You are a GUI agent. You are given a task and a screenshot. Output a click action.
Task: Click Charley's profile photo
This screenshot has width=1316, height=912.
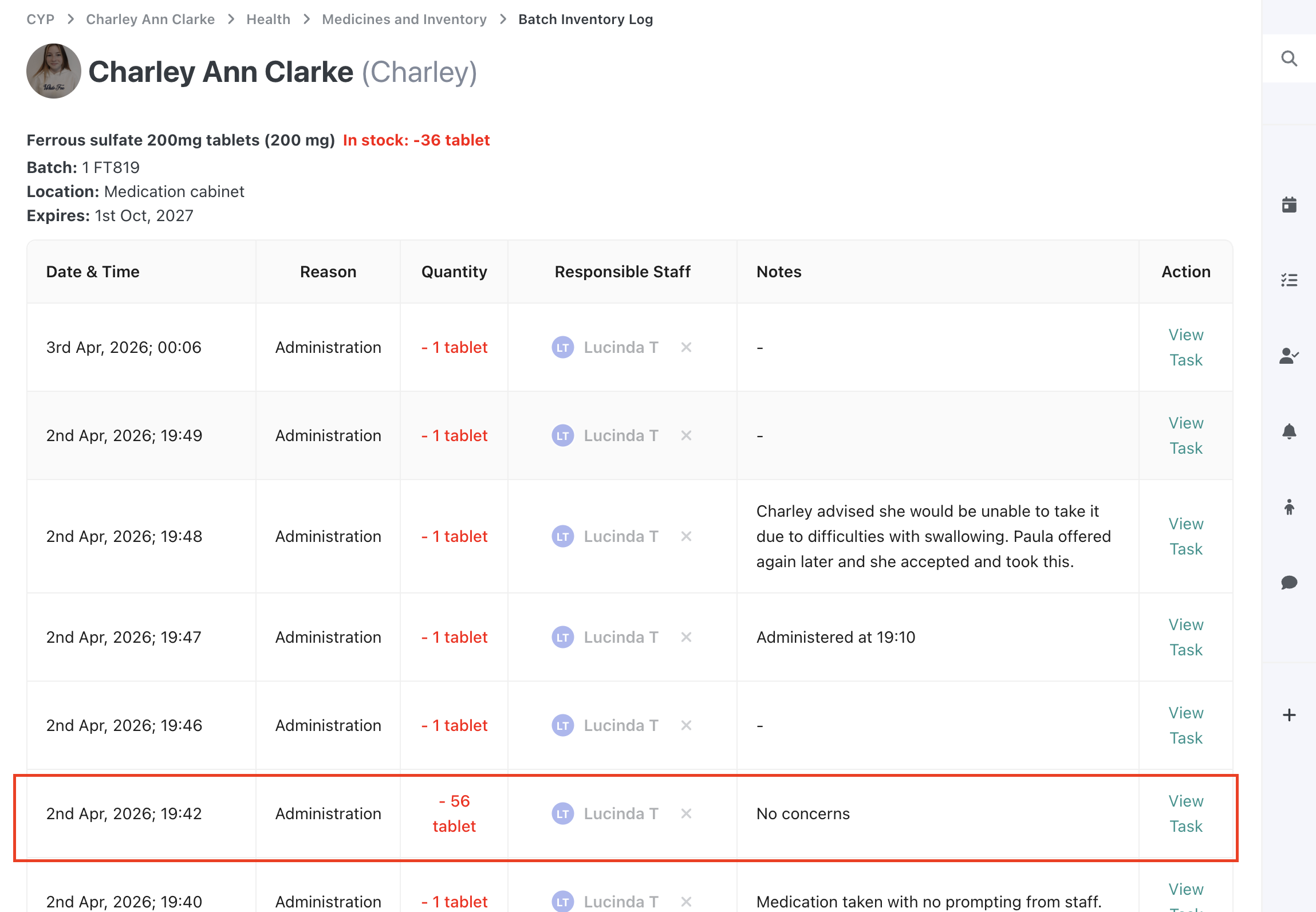54,71
